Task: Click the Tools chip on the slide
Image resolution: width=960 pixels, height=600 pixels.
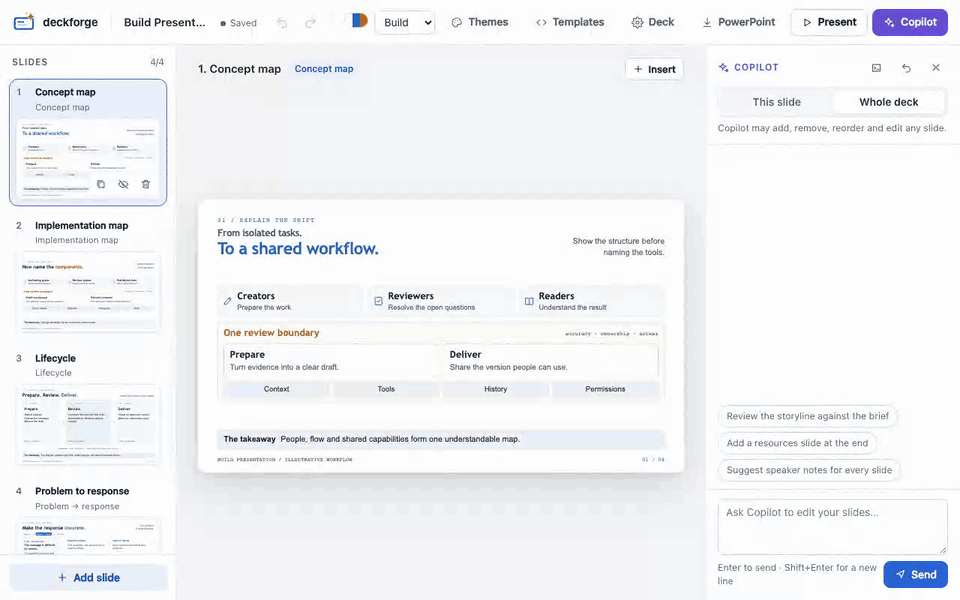Action: click(386, 389)
